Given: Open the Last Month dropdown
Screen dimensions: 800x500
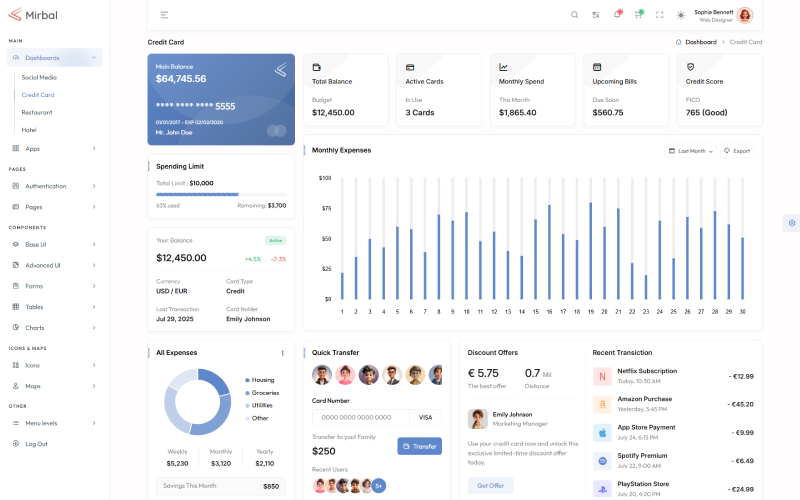Looking at the screenshot, I should [x=691, y=151].
